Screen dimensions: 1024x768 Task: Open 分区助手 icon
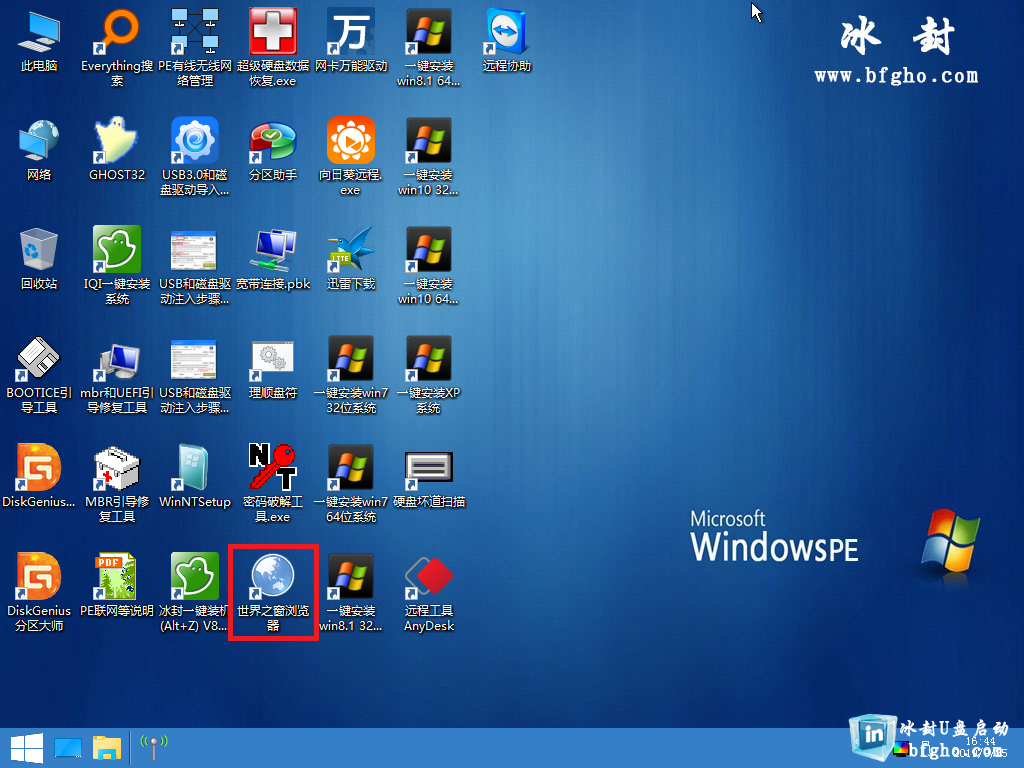[x=273, y=150]
